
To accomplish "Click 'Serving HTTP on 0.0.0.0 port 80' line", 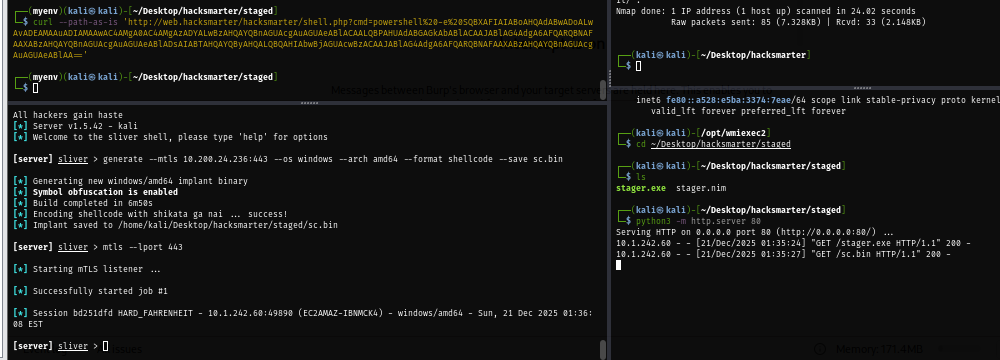I will 755,232.
